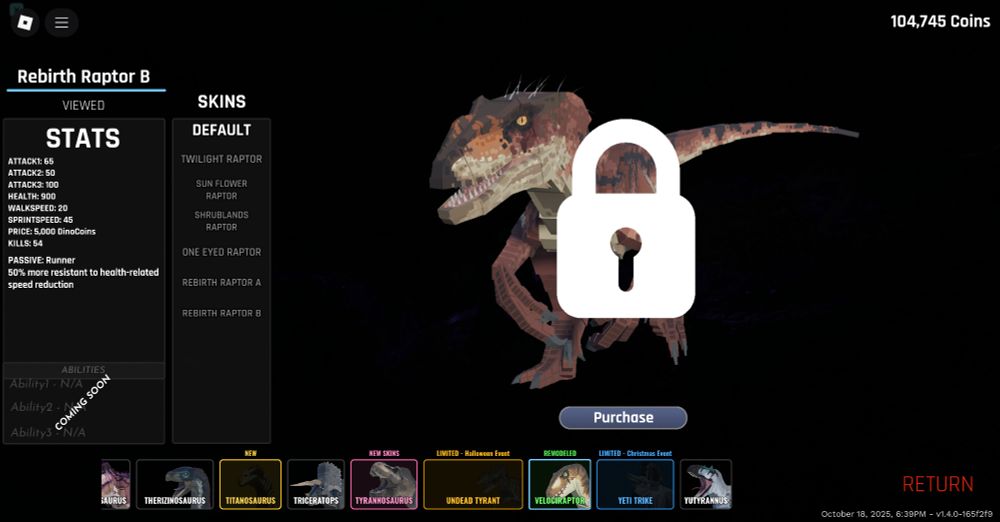This screenshot has height=522, width=1000.
Task: Select the Therizinosaurus dinosaur card
Action: click(175, 484)
